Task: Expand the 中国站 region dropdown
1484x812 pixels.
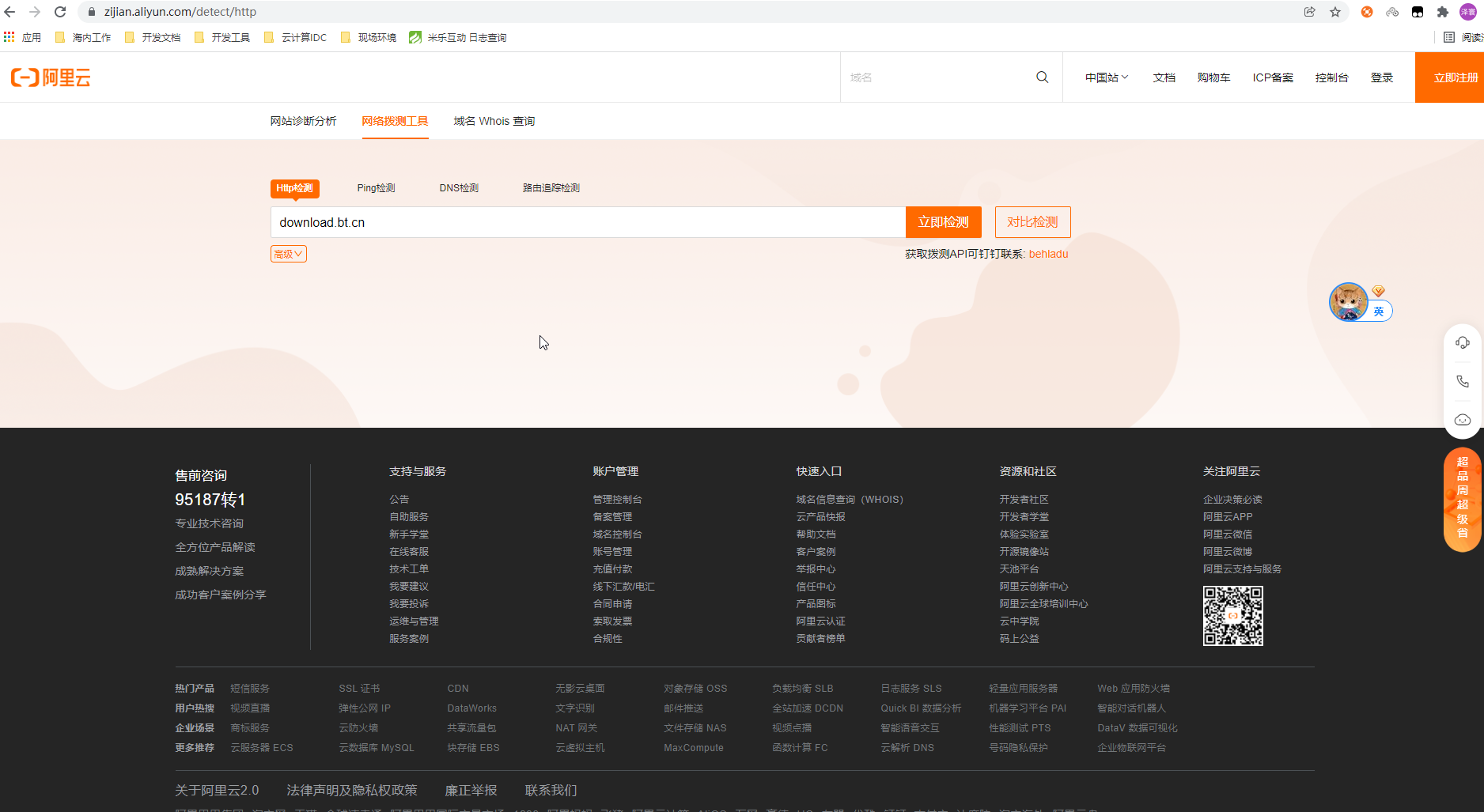Action: (1107, 77)
